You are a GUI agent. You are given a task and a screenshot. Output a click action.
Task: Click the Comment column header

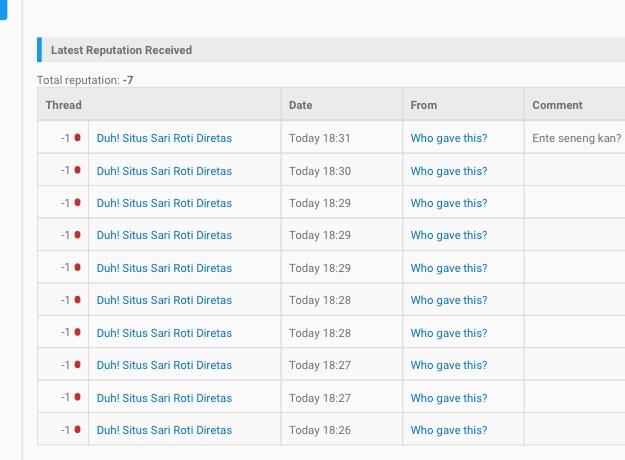557,105
